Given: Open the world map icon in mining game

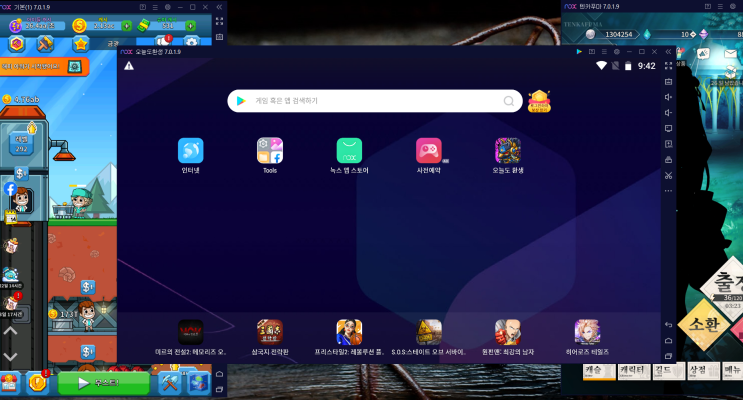Looking at the screenshot, I should (199, 383).
